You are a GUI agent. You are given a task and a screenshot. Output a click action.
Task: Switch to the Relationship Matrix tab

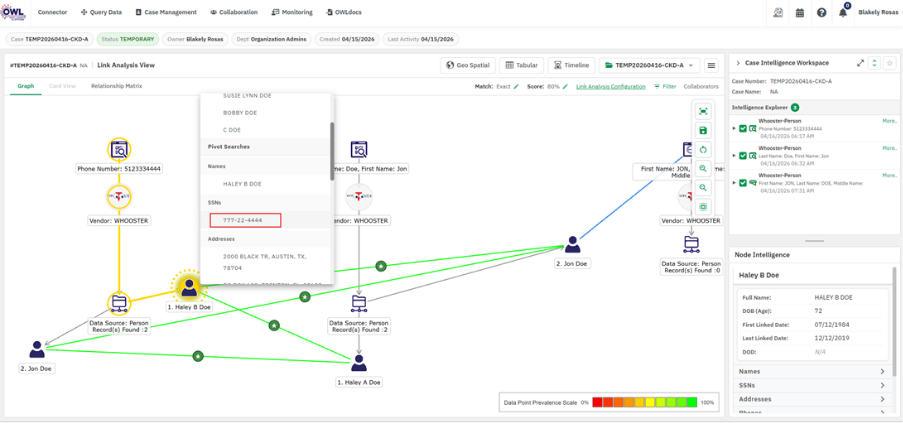116,86
